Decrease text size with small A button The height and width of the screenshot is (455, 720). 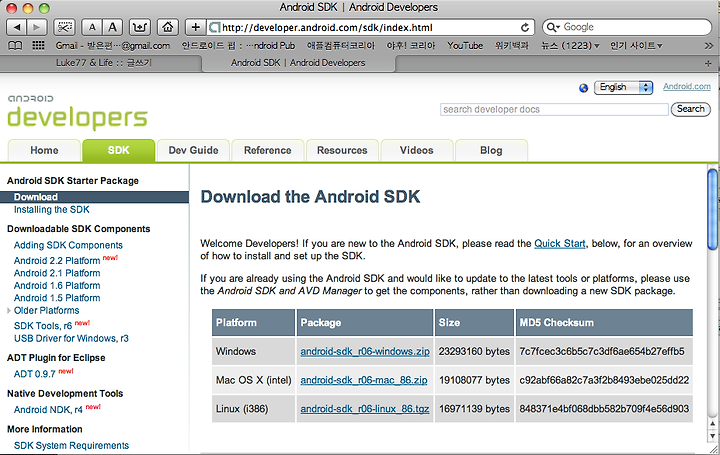(92, 28)
